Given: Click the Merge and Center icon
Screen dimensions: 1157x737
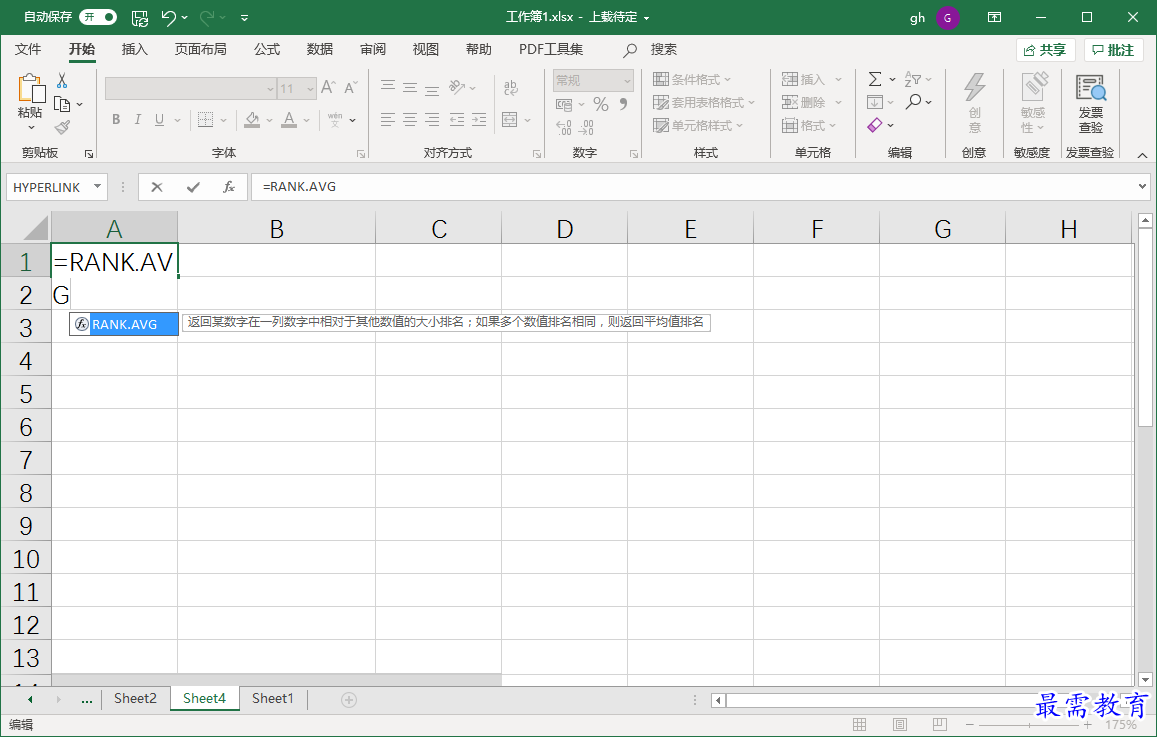Looking at the screenshot, I should point(509,120).
